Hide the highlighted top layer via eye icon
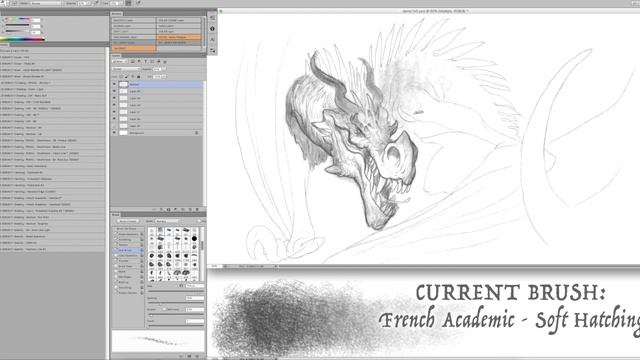Viewport: 640px width, 360px height. (114, 84)
